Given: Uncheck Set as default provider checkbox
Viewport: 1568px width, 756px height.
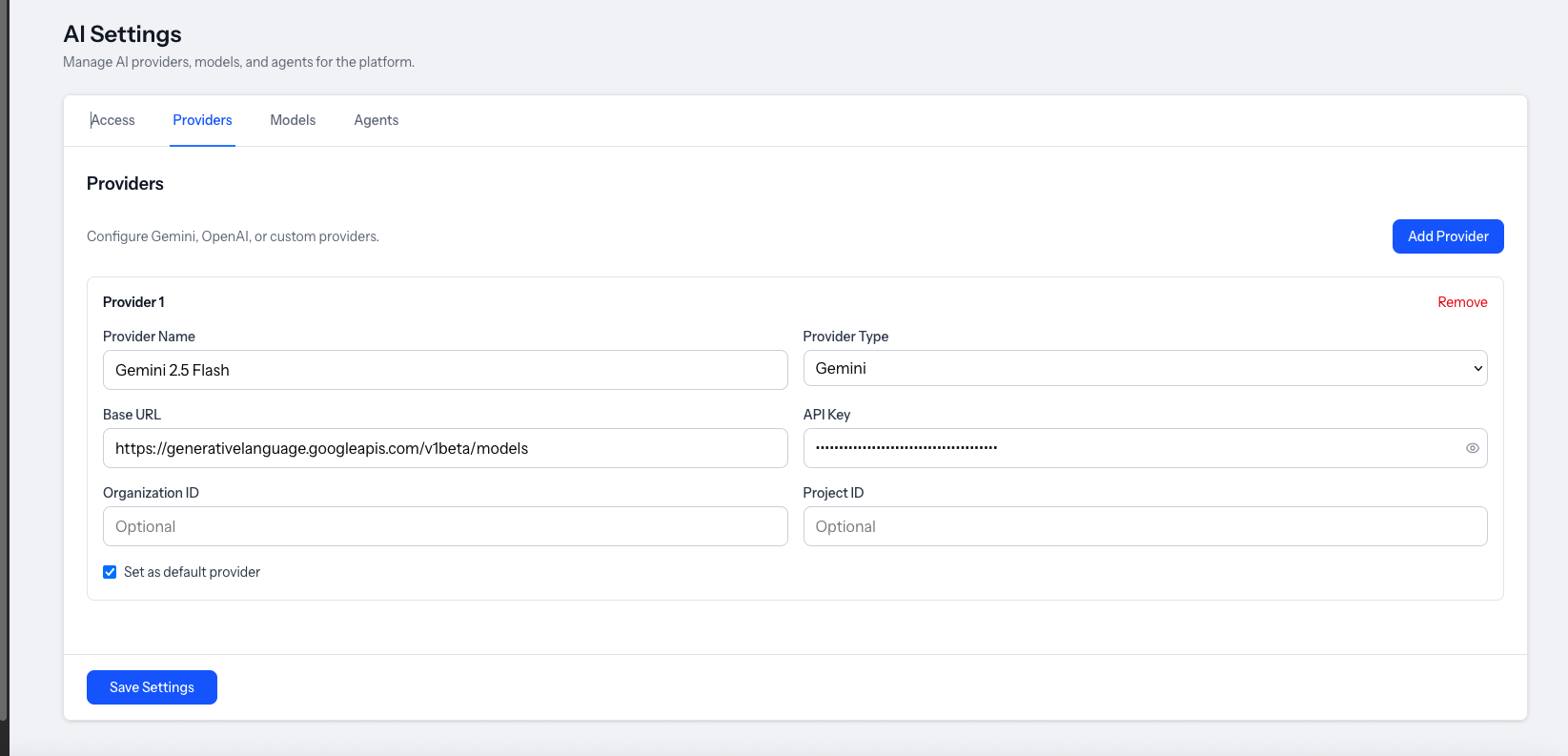Looking at the screenshot, I should click(110, 572).
